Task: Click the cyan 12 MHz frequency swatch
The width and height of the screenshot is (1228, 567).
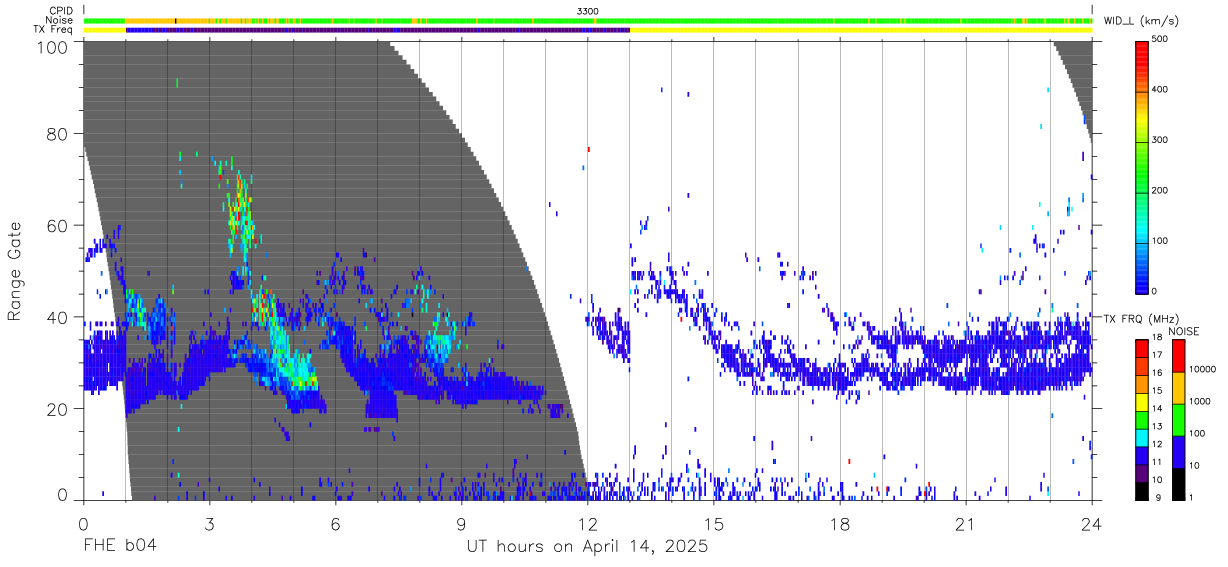Action: point(1141,437)
